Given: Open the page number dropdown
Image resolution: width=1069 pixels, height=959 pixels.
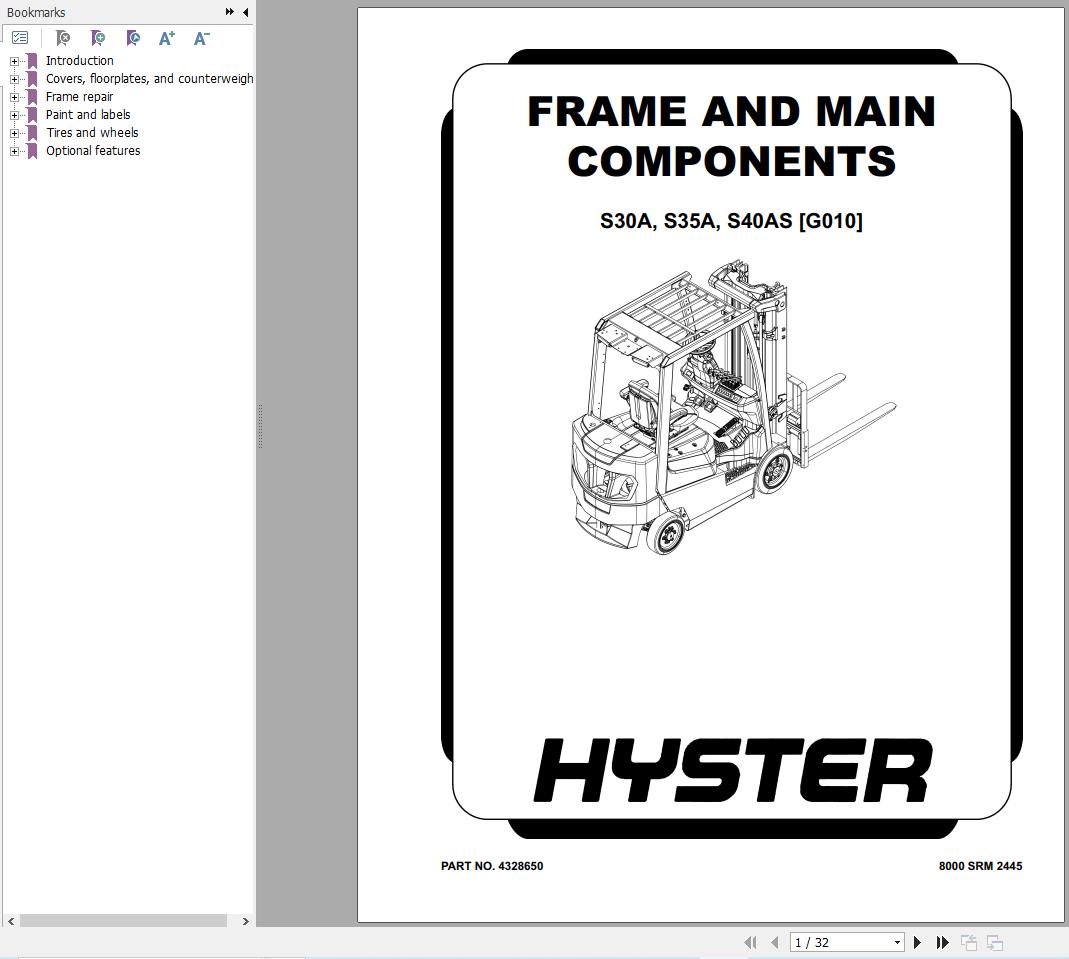Looking at the screenshot, I should (x=897, y=943).
